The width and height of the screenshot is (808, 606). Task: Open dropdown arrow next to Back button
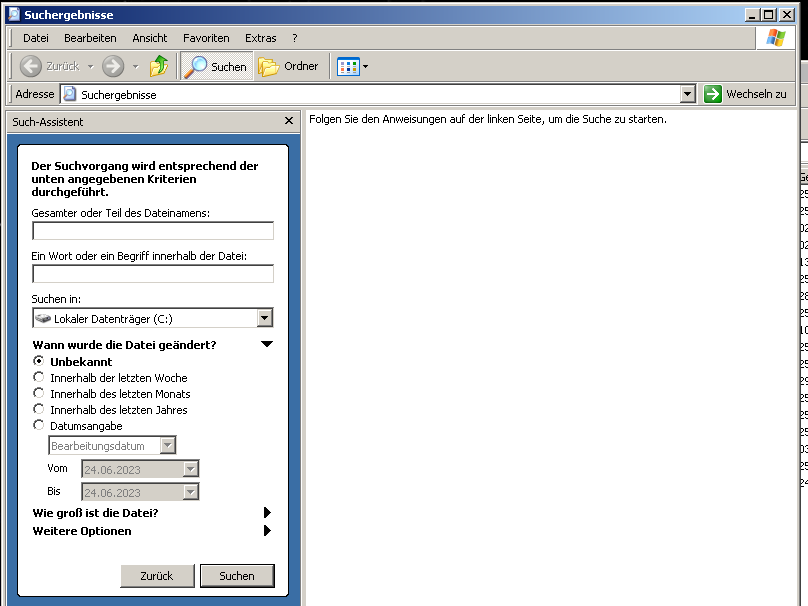point(91,66)
